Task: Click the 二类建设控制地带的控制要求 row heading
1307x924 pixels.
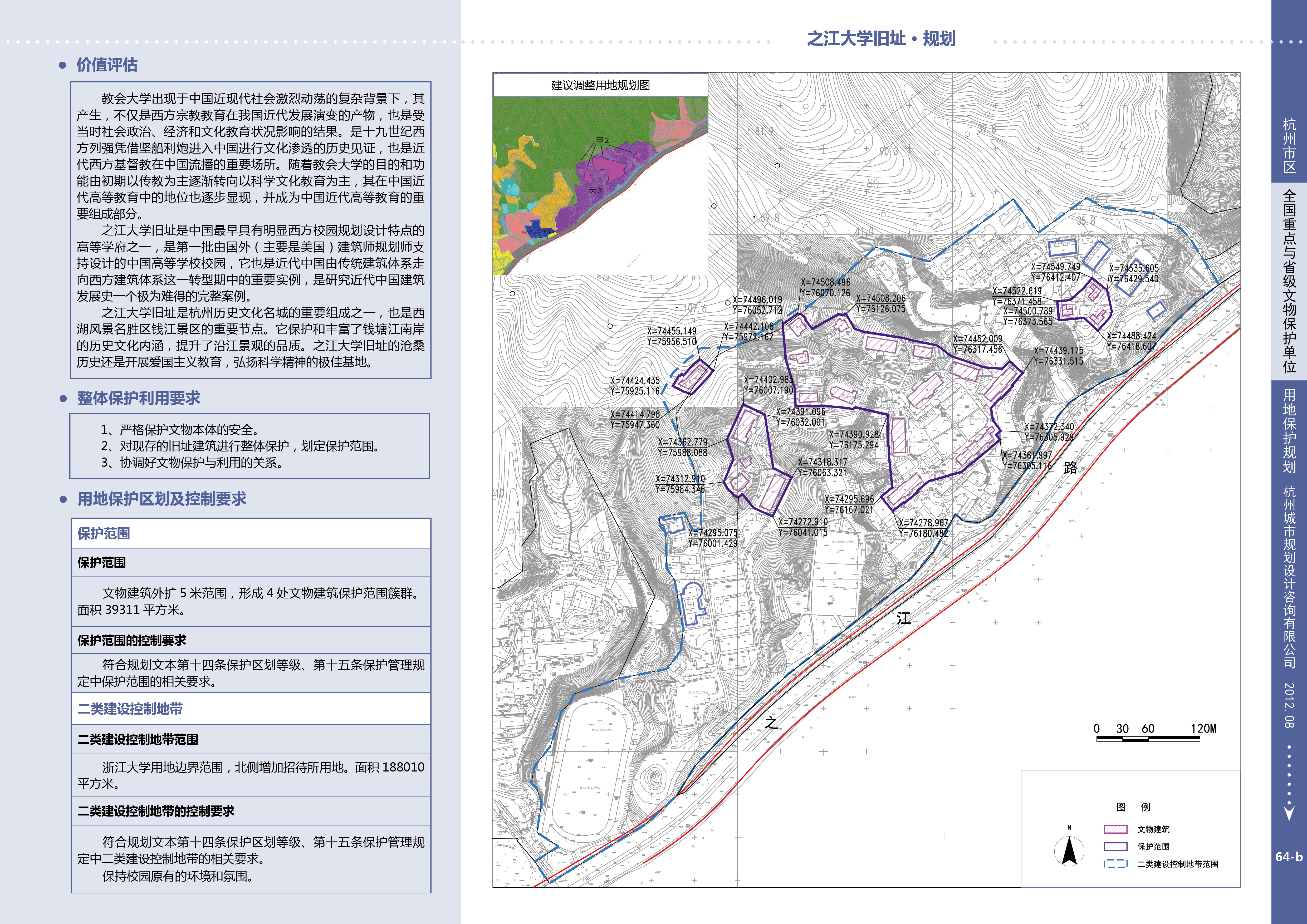Action: pos(156,811)
